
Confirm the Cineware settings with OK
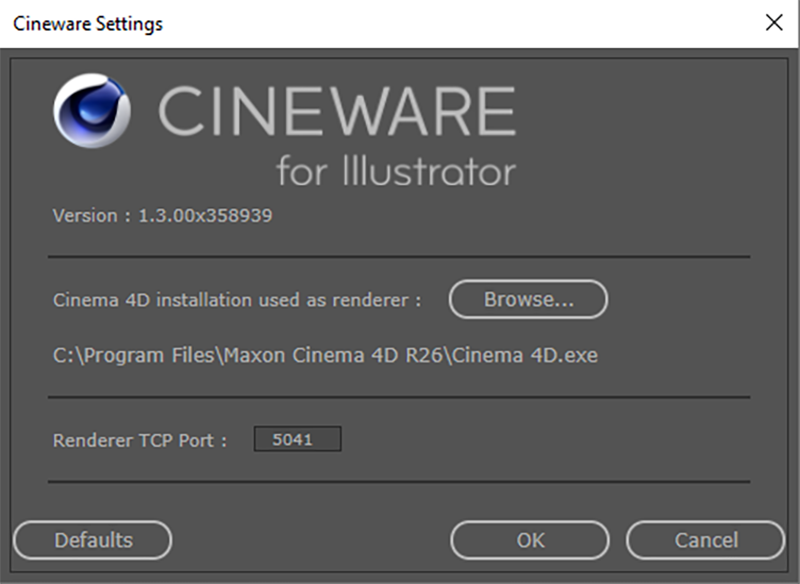tap(530, 540)
